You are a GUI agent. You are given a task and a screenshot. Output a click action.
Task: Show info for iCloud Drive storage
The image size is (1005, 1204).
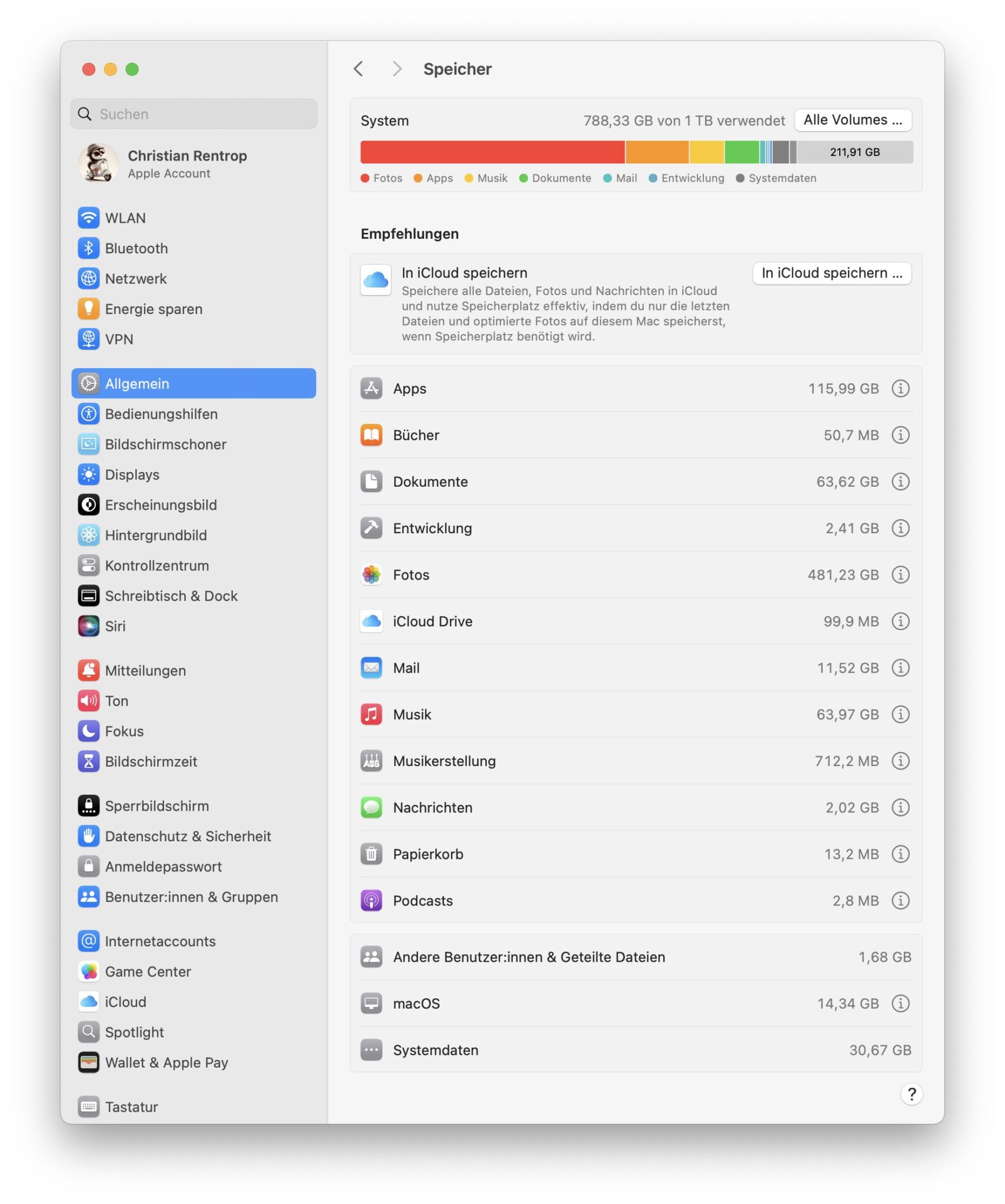(900, 621)
